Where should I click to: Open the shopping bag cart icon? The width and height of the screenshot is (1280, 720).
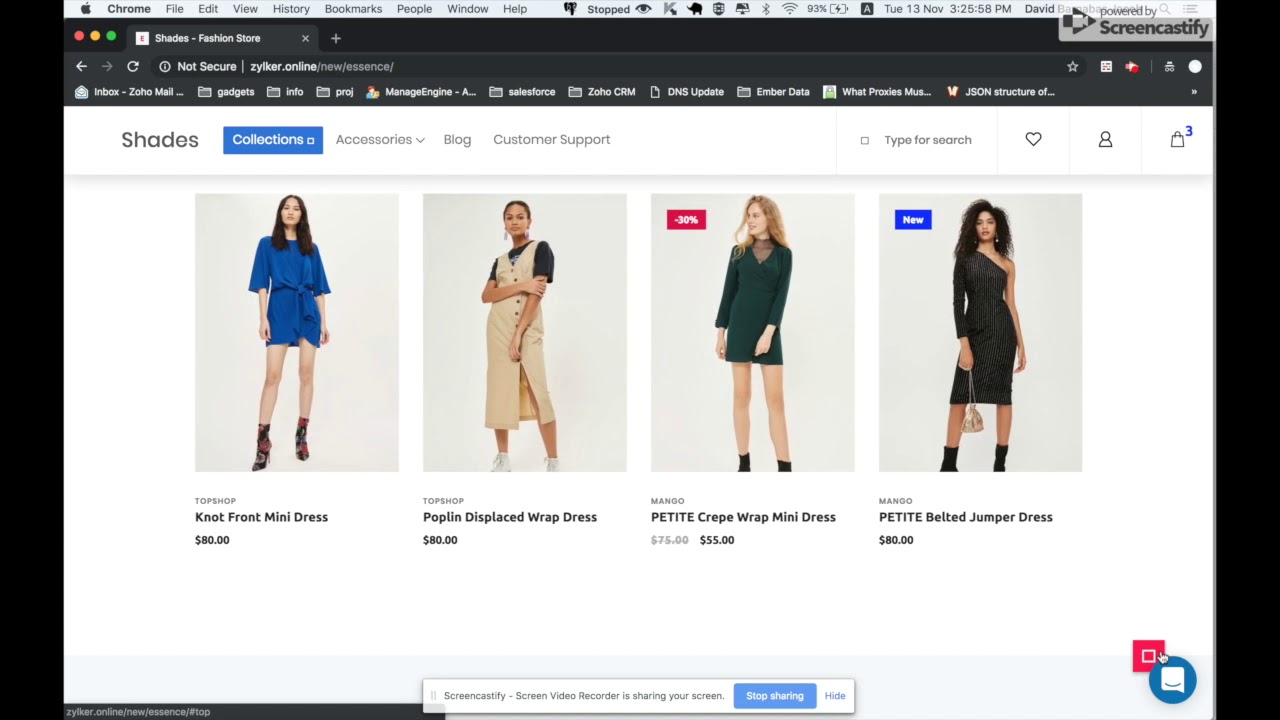(x=1178, y=140)
